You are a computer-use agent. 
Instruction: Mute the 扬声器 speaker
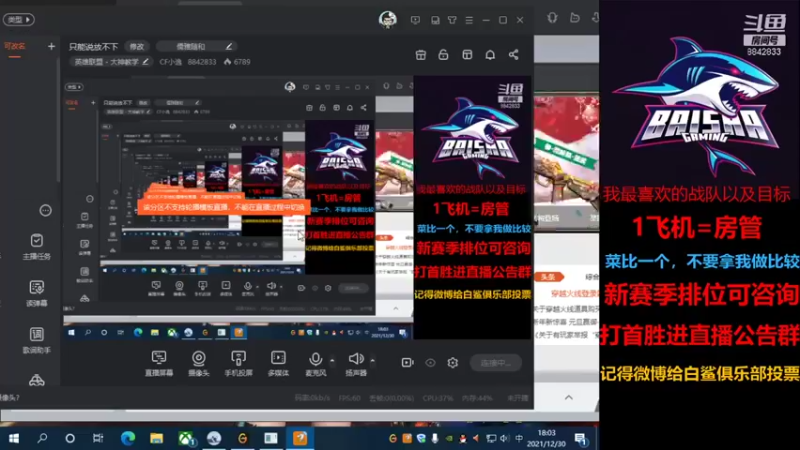pyautogui.click(x=356, y=363)
